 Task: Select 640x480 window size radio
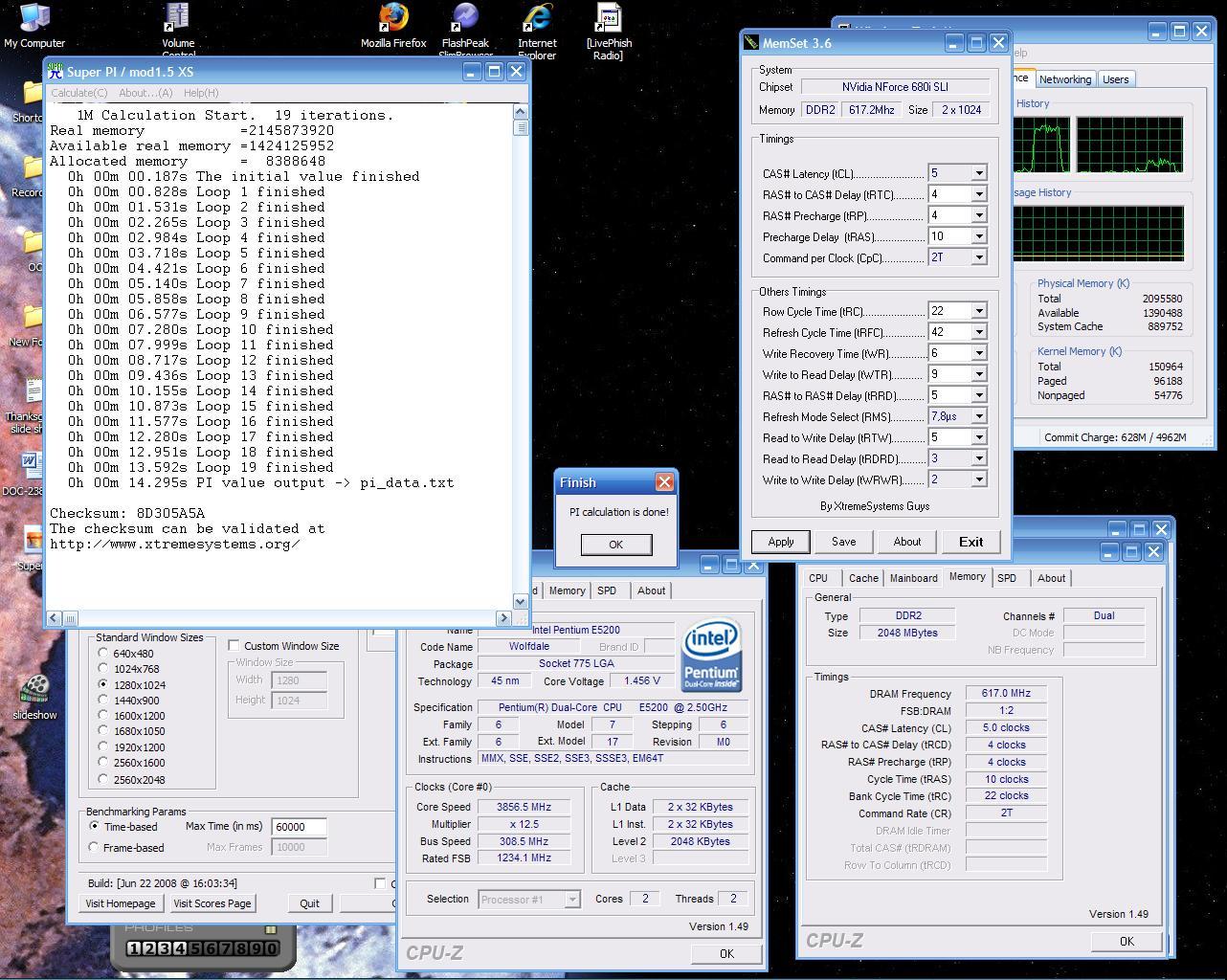point(103,653)
